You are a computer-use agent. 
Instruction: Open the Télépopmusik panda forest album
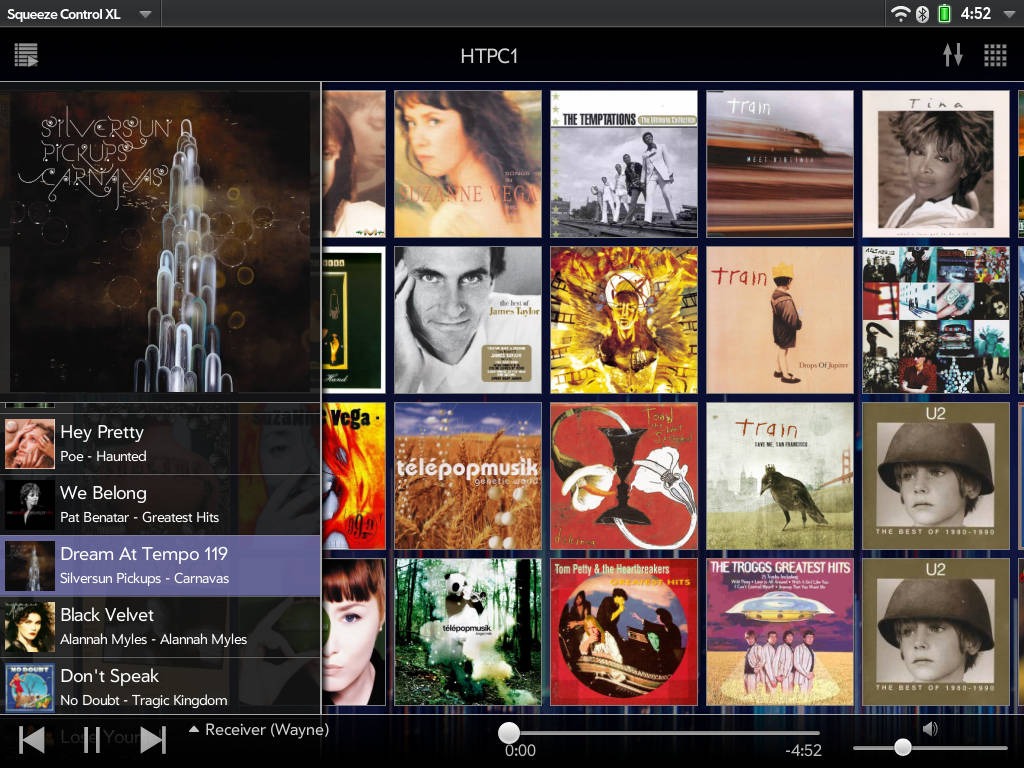click(468, 632)
